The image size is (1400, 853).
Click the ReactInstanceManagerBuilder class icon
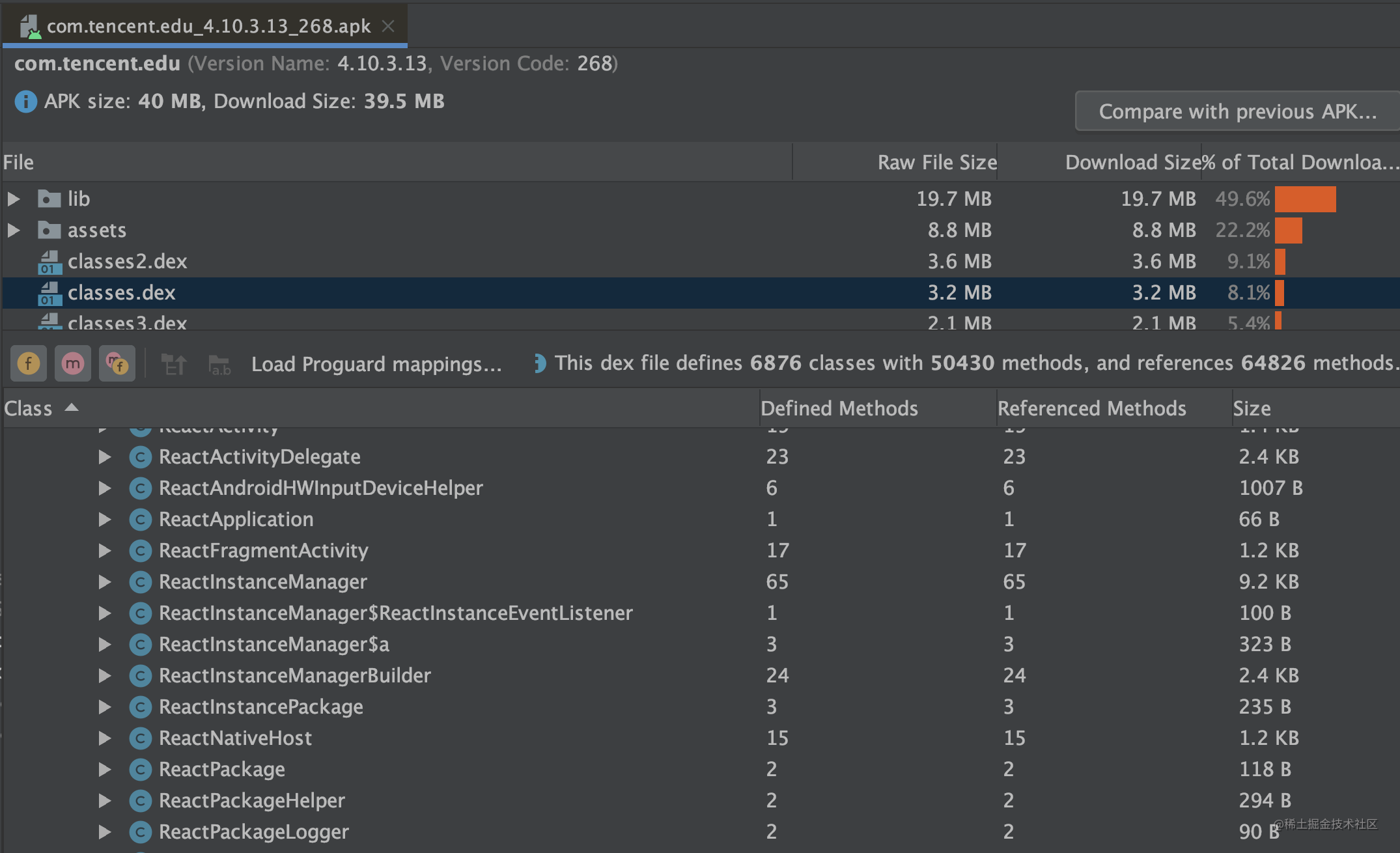[x=140, y=676]
